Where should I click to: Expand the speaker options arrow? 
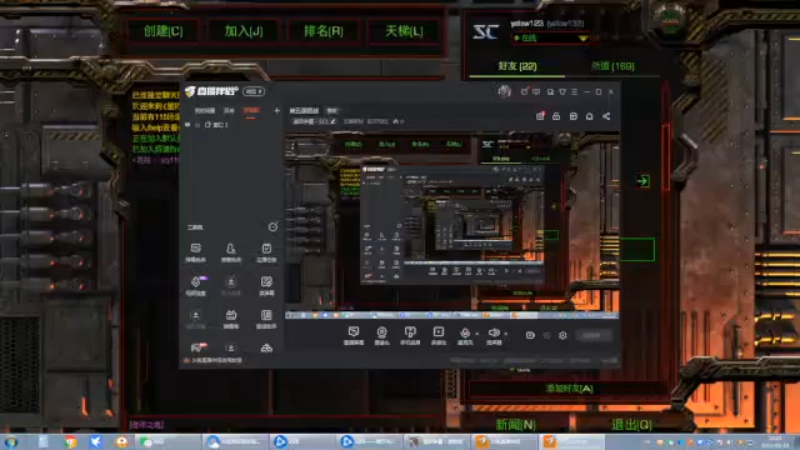(506, 334)
